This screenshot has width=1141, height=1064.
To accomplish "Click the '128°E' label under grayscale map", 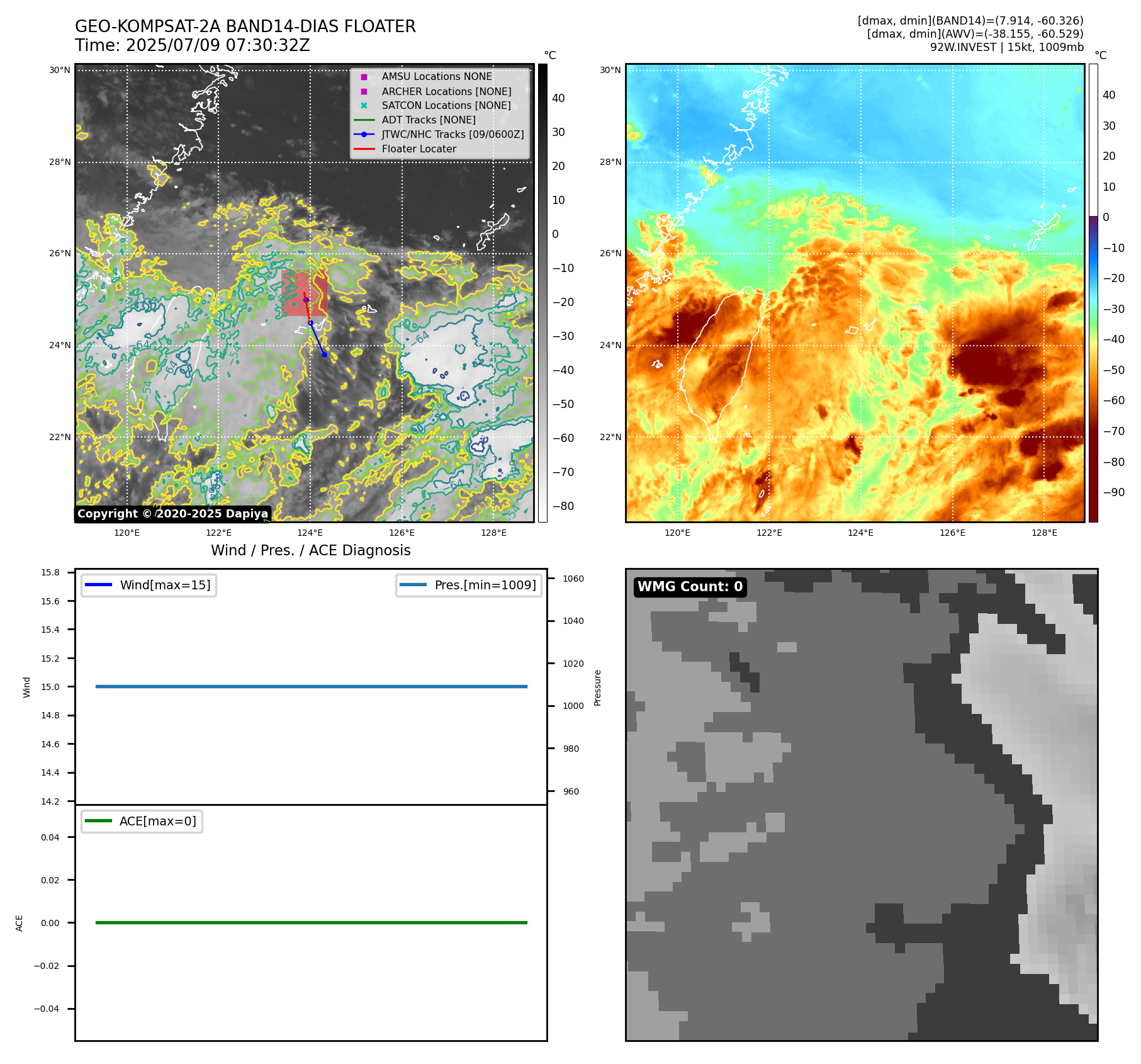I will pyautogui.click(x=494, y=533).
